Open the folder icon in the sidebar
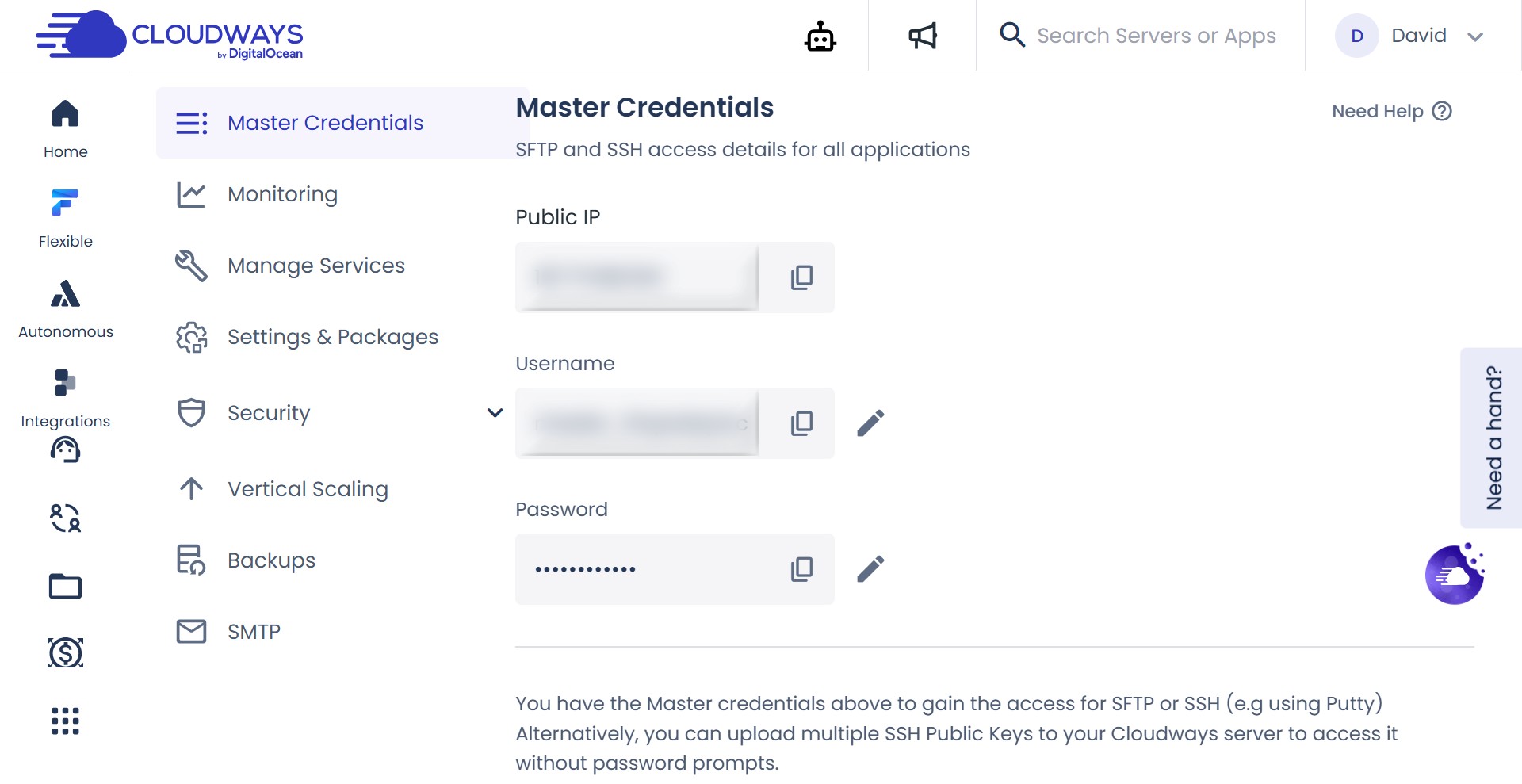The height and width of the screenshot is (784, 1522). click(x=65, y=586)
